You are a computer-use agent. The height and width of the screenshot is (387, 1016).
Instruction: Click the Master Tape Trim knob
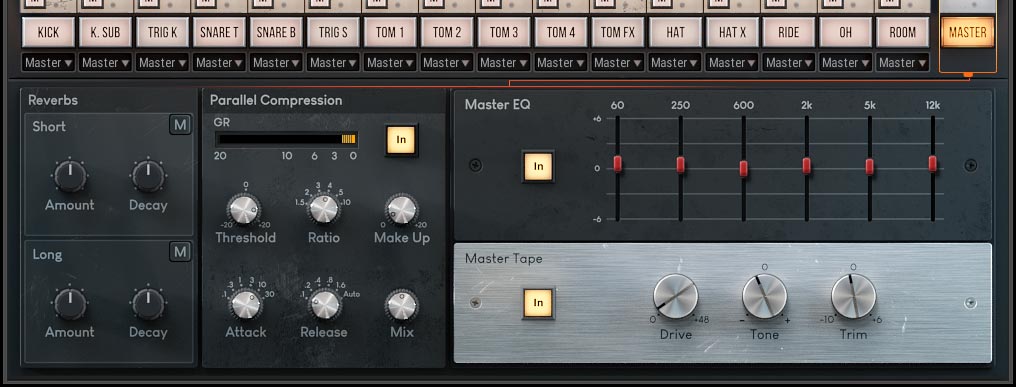pos(853,297)
